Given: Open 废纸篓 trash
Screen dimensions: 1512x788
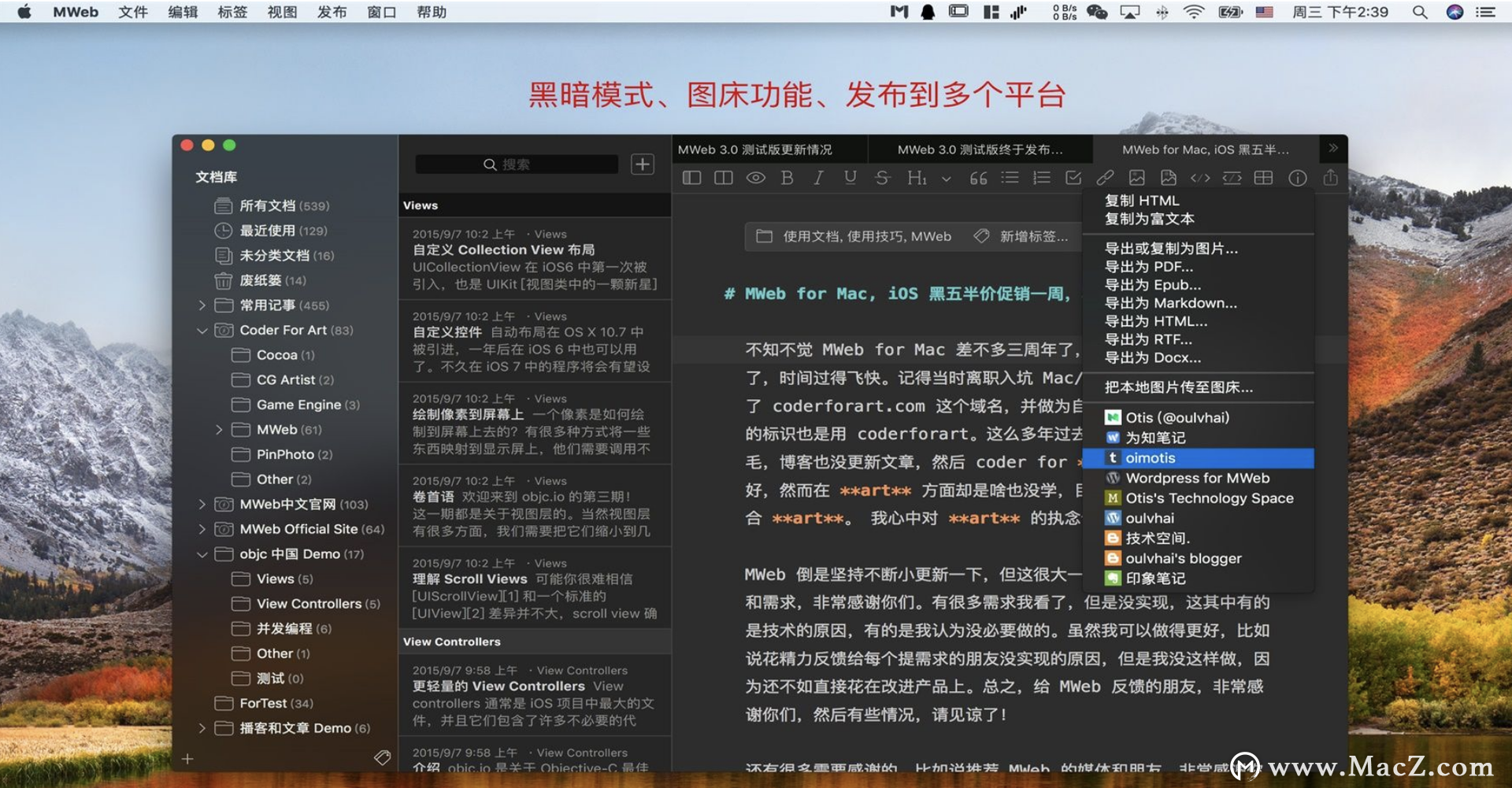Looking at the screenshot, I should tap(261, 281).
